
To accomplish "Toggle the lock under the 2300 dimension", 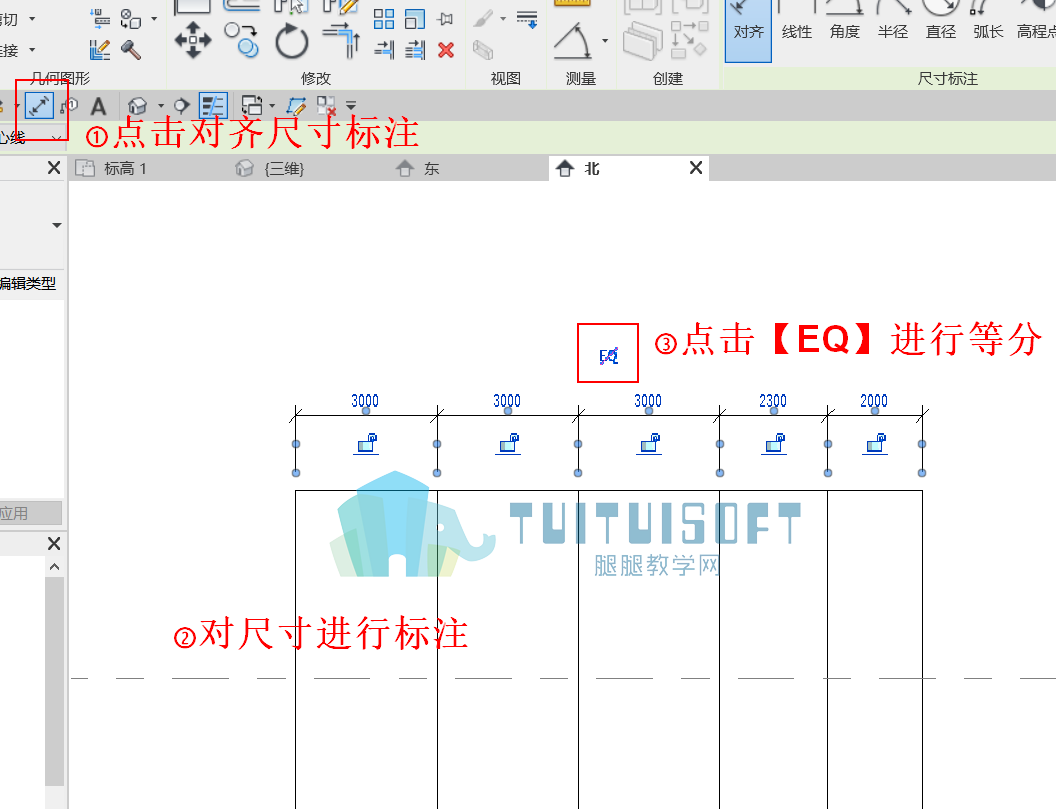I will coord(774,444).
